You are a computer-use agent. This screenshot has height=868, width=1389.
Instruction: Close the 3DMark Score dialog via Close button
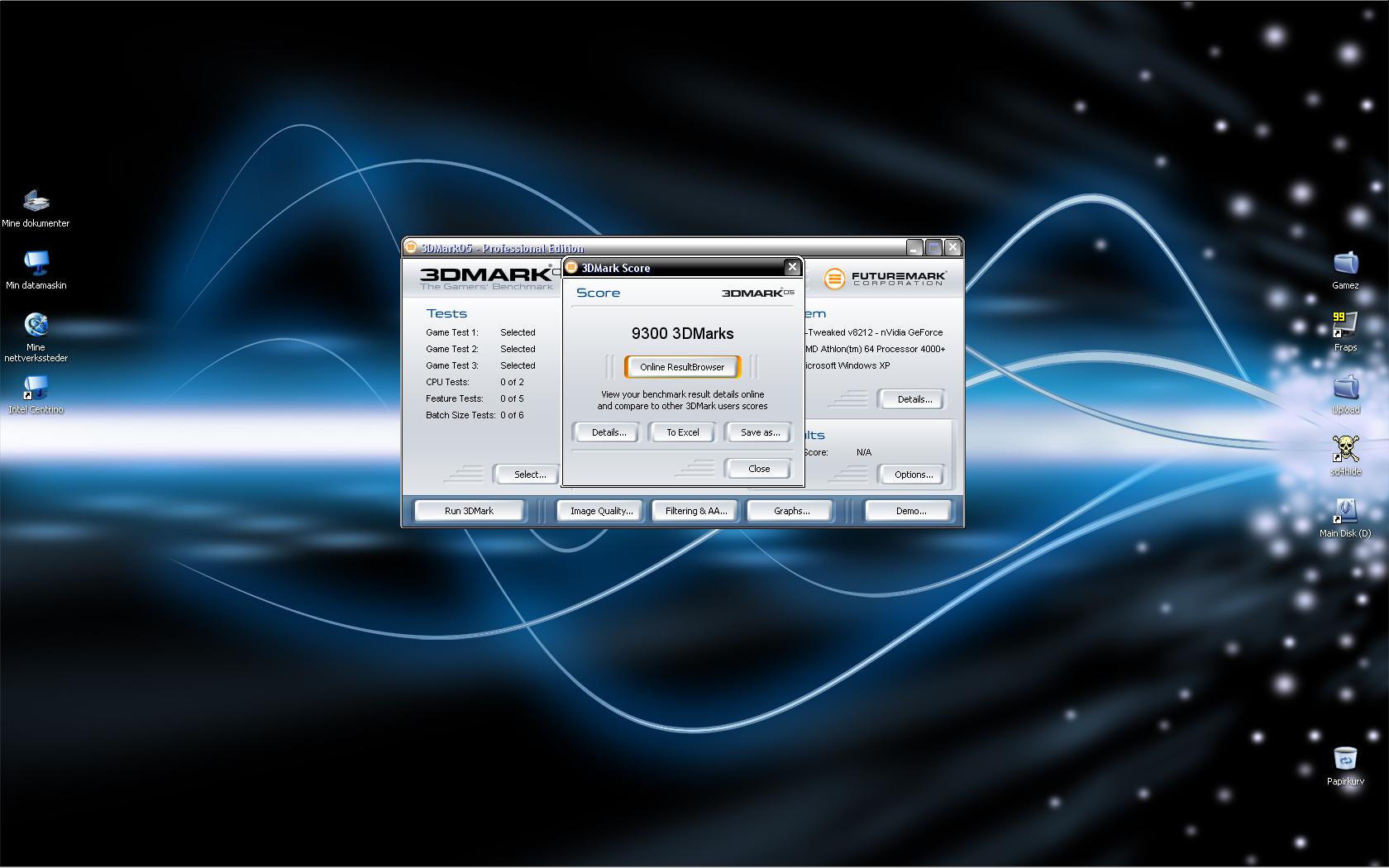point(759,469)
